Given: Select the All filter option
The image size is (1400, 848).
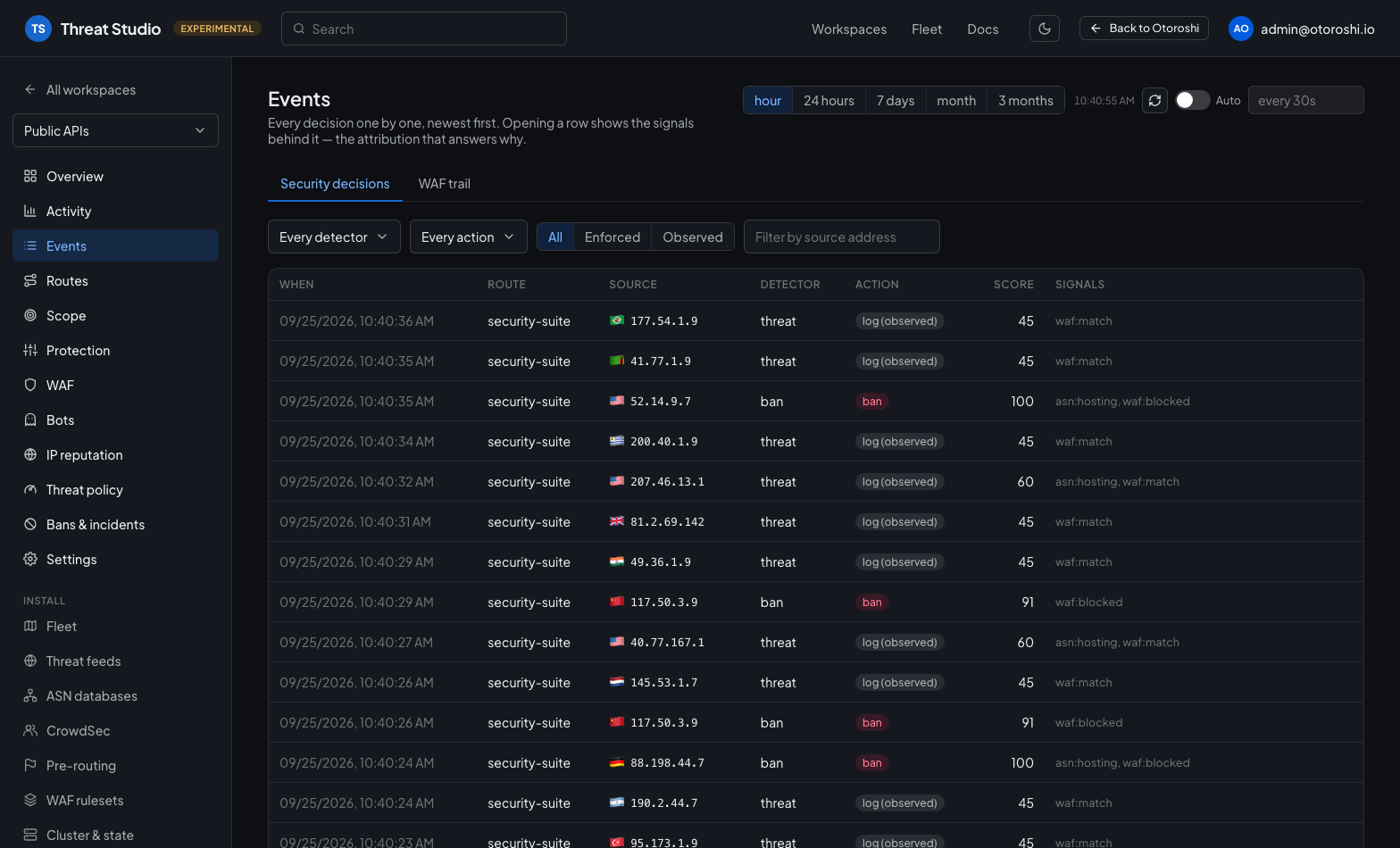Looking at the screenshot, I should point(555,237).
